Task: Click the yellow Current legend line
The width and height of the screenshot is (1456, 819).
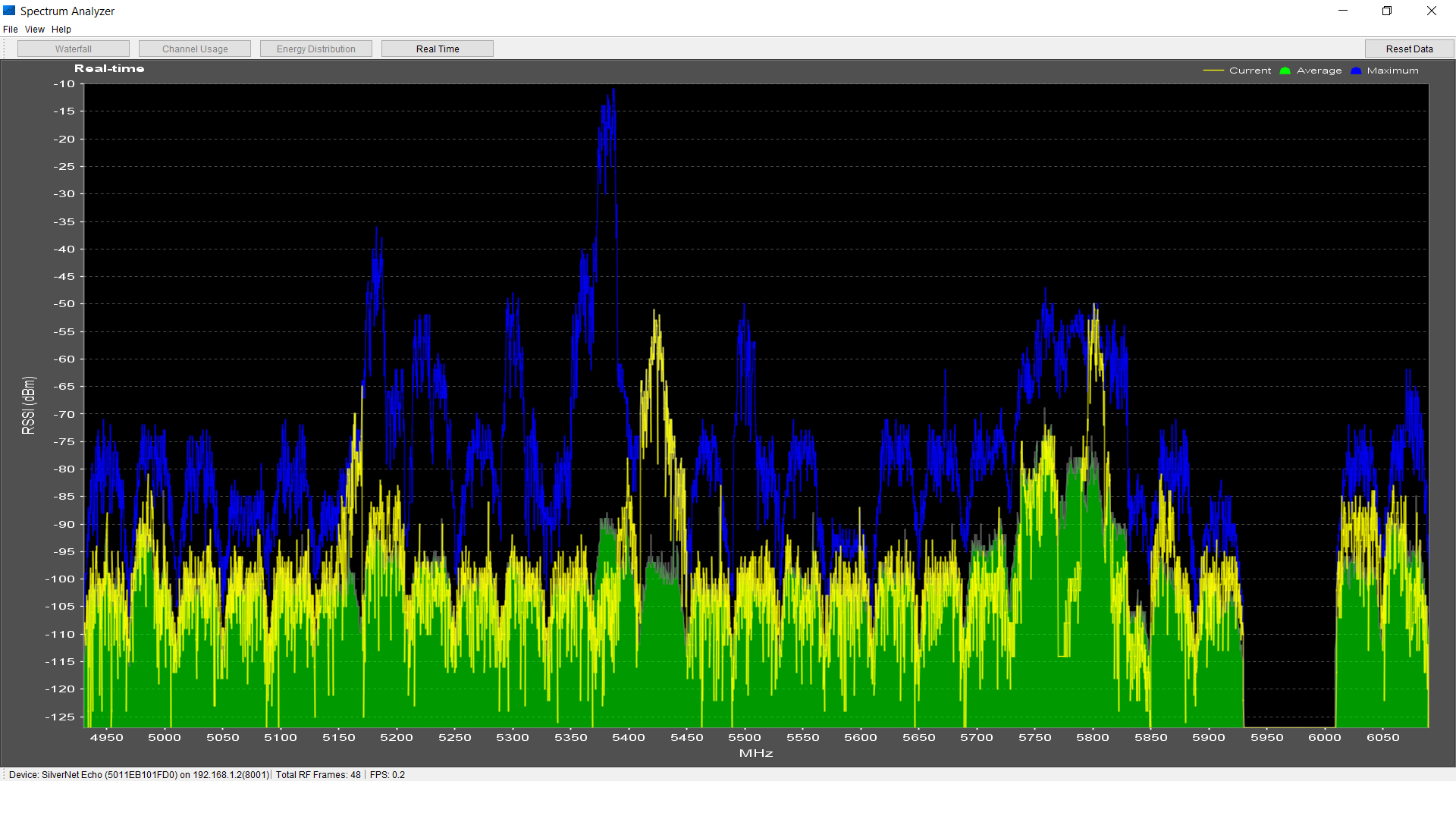Action: (1213, 71)
